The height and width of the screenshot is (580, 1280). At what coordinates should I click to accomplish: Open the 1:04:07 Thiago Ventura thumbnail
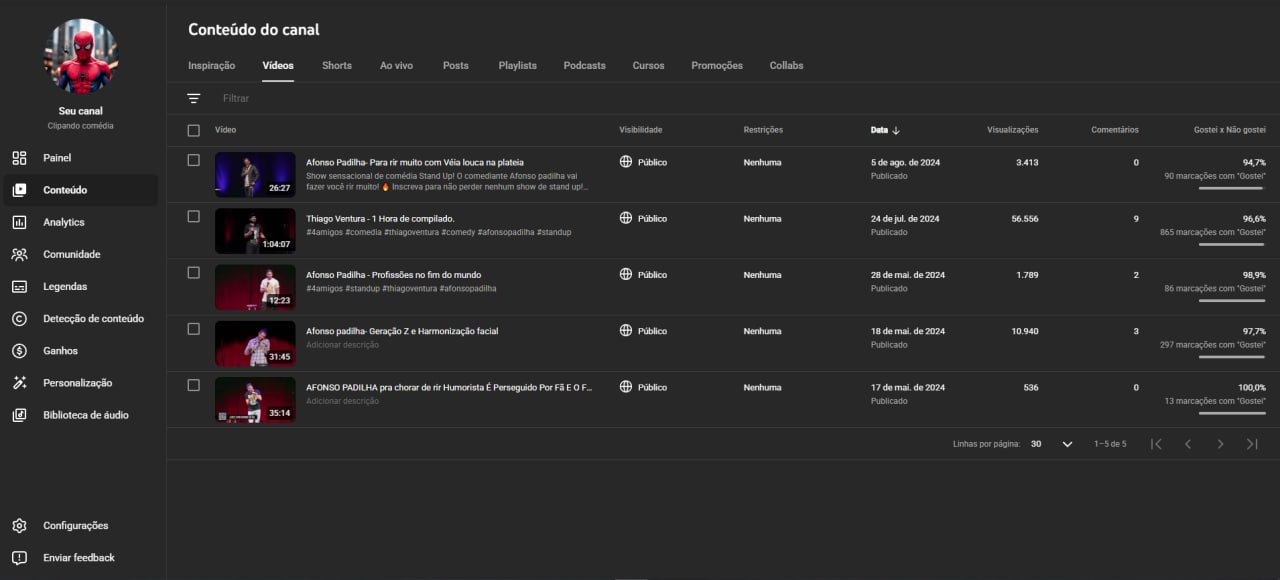click(255, 231)
